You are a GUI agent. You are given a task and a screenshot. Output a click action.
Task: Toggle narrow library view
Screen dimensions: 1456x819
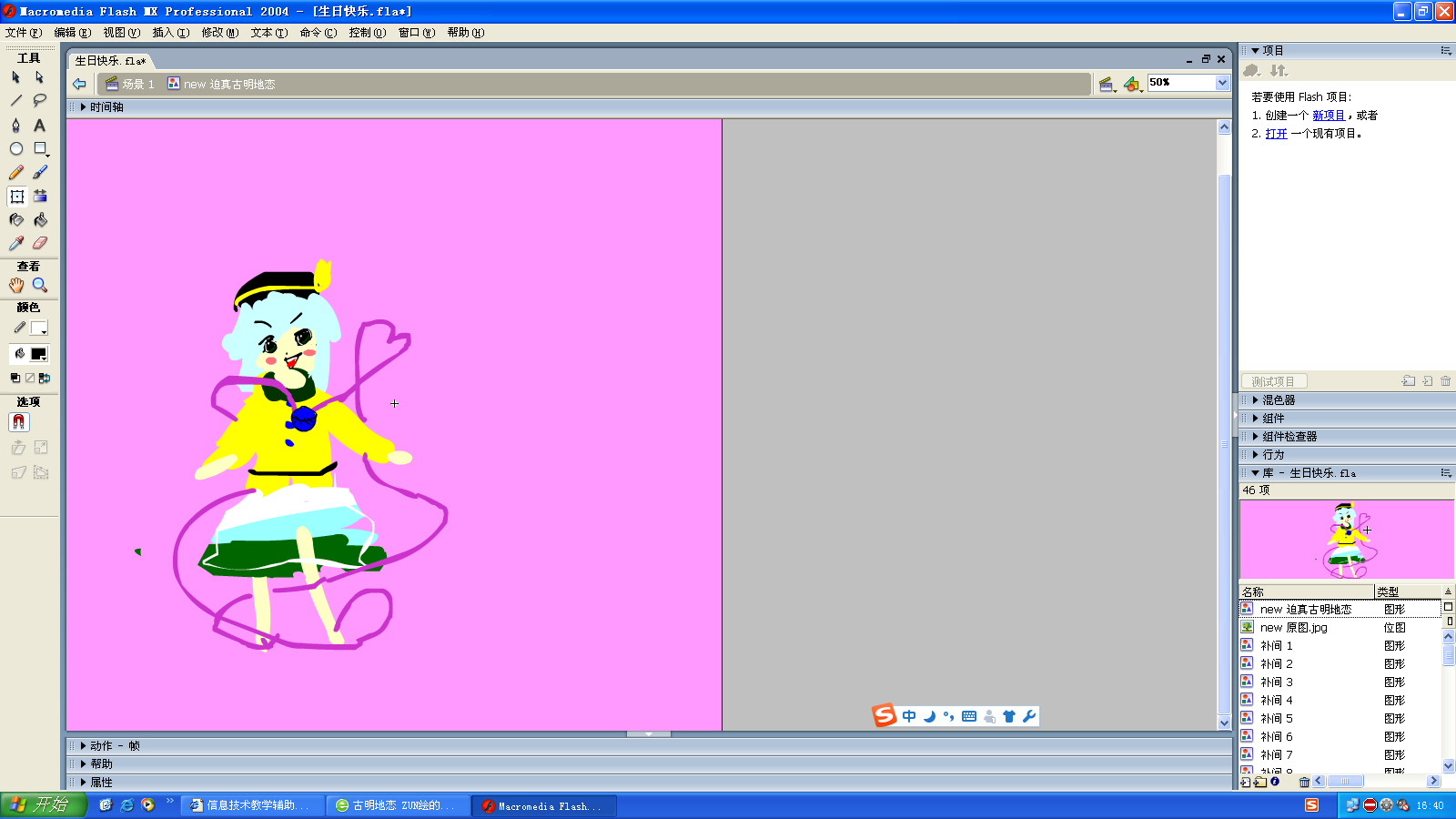[1449, 621]
